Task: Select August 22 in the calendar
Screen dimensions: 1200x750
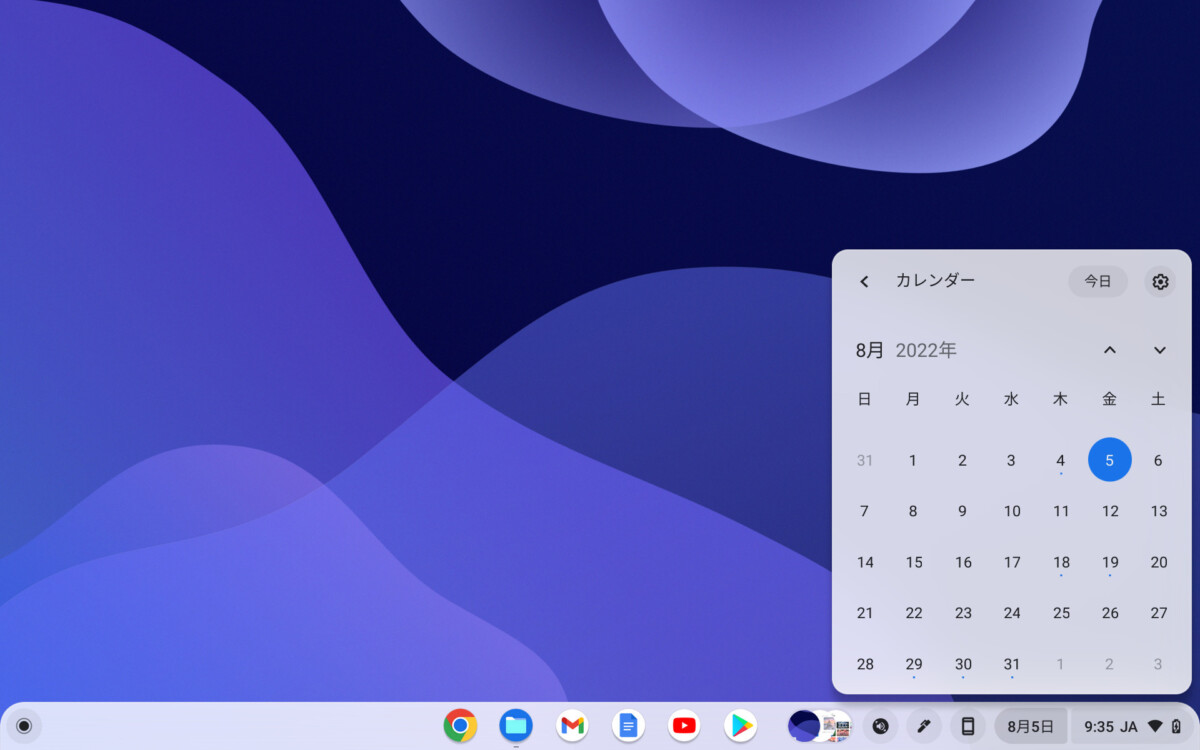Action: [914, 613]
